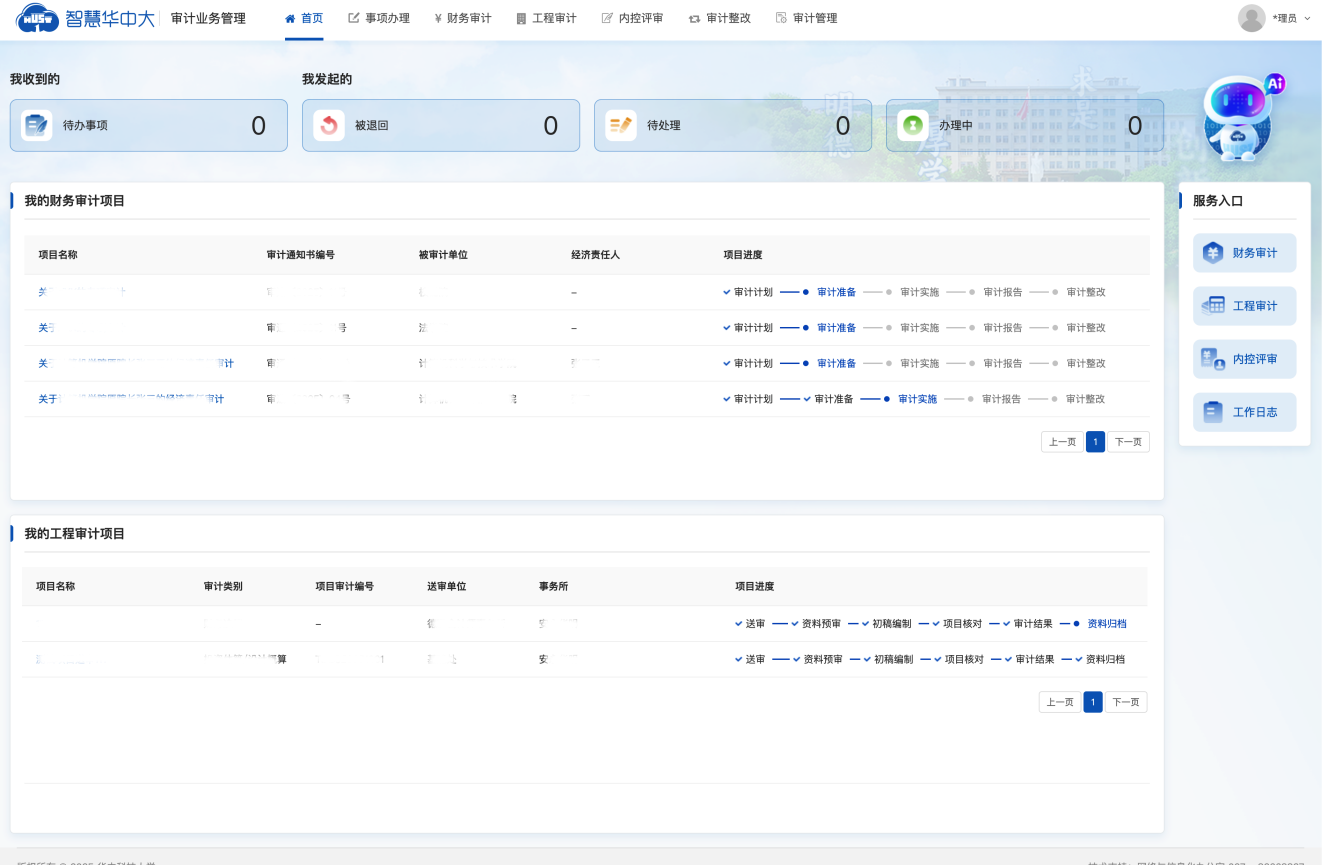Image resolution: width=1328 pixels, height=865 pixels.
Task: Switch to the 首页 tab
Action: pyautogui.click(x=305, y=17)
